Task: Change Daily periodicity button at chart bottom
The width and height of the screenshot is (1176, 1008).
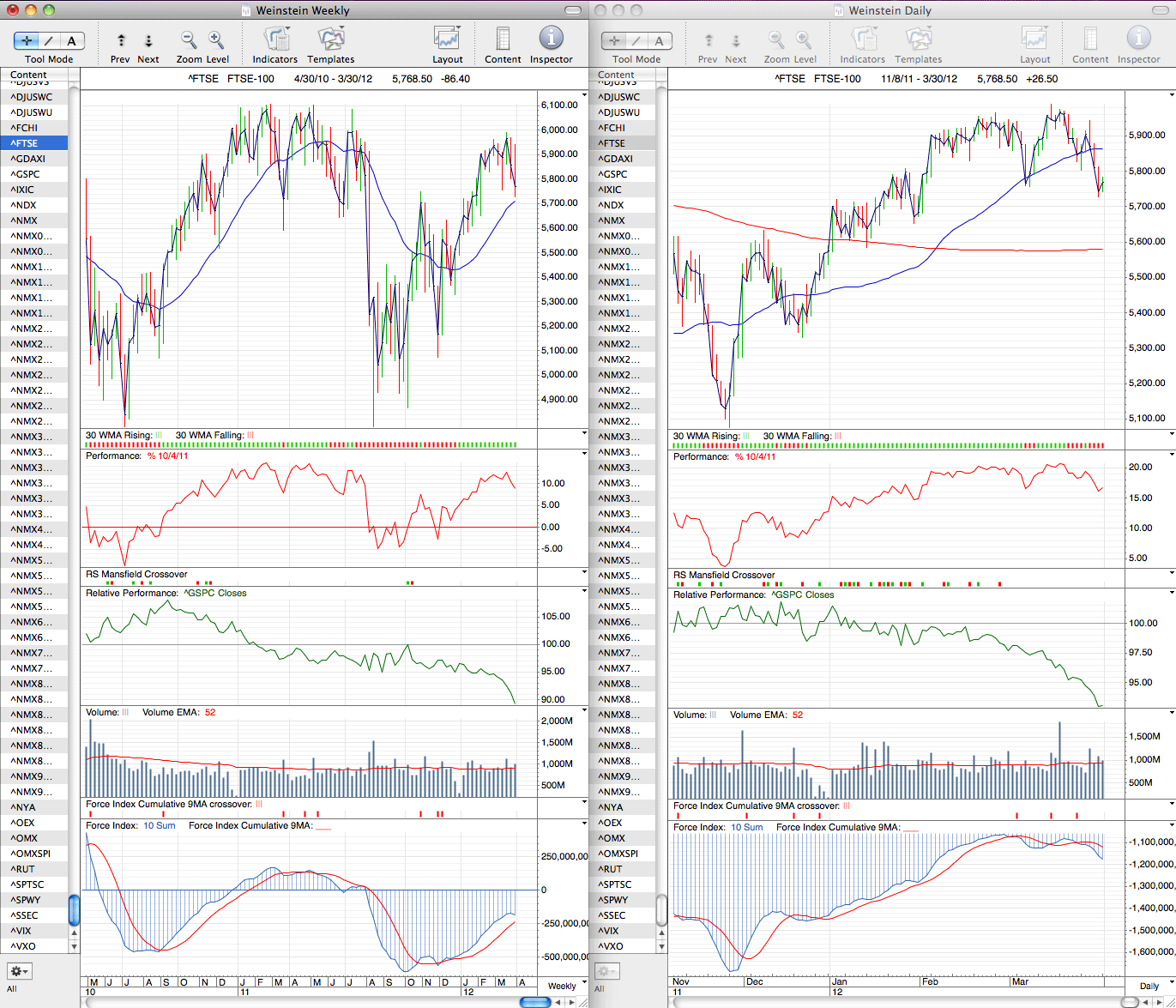Action: coord(1149,986)
